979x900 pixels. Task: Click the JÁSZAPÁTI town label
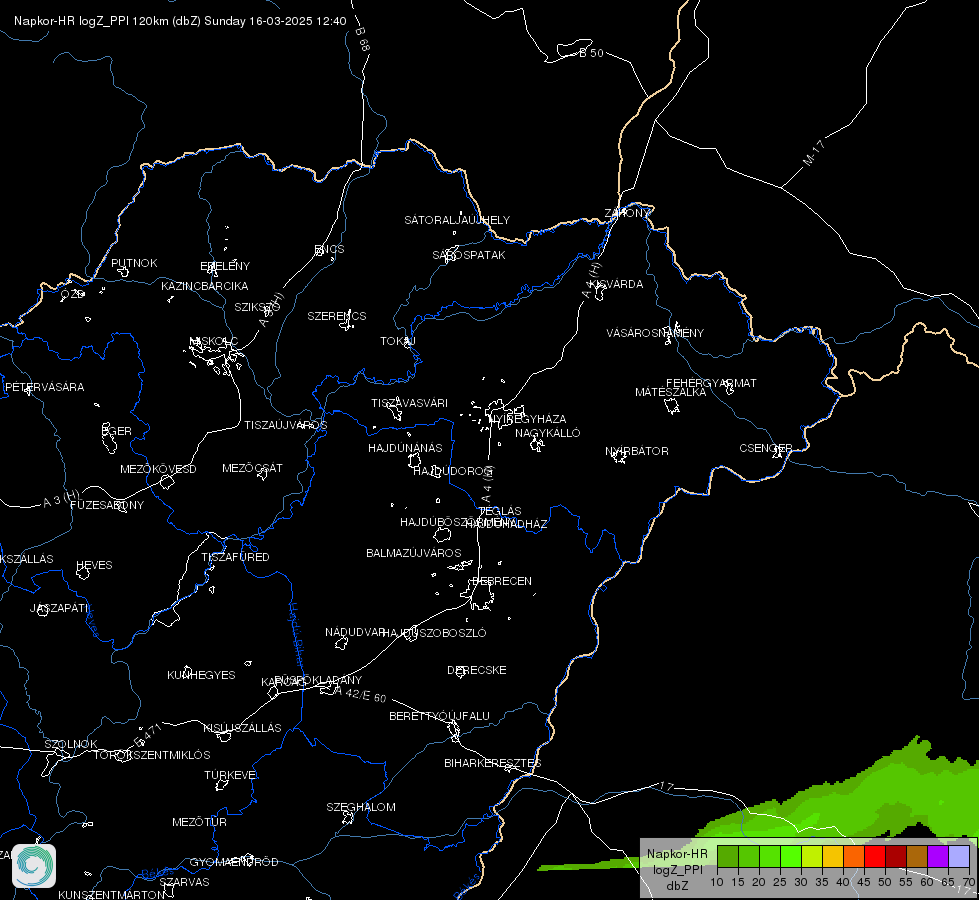[59, 608]
